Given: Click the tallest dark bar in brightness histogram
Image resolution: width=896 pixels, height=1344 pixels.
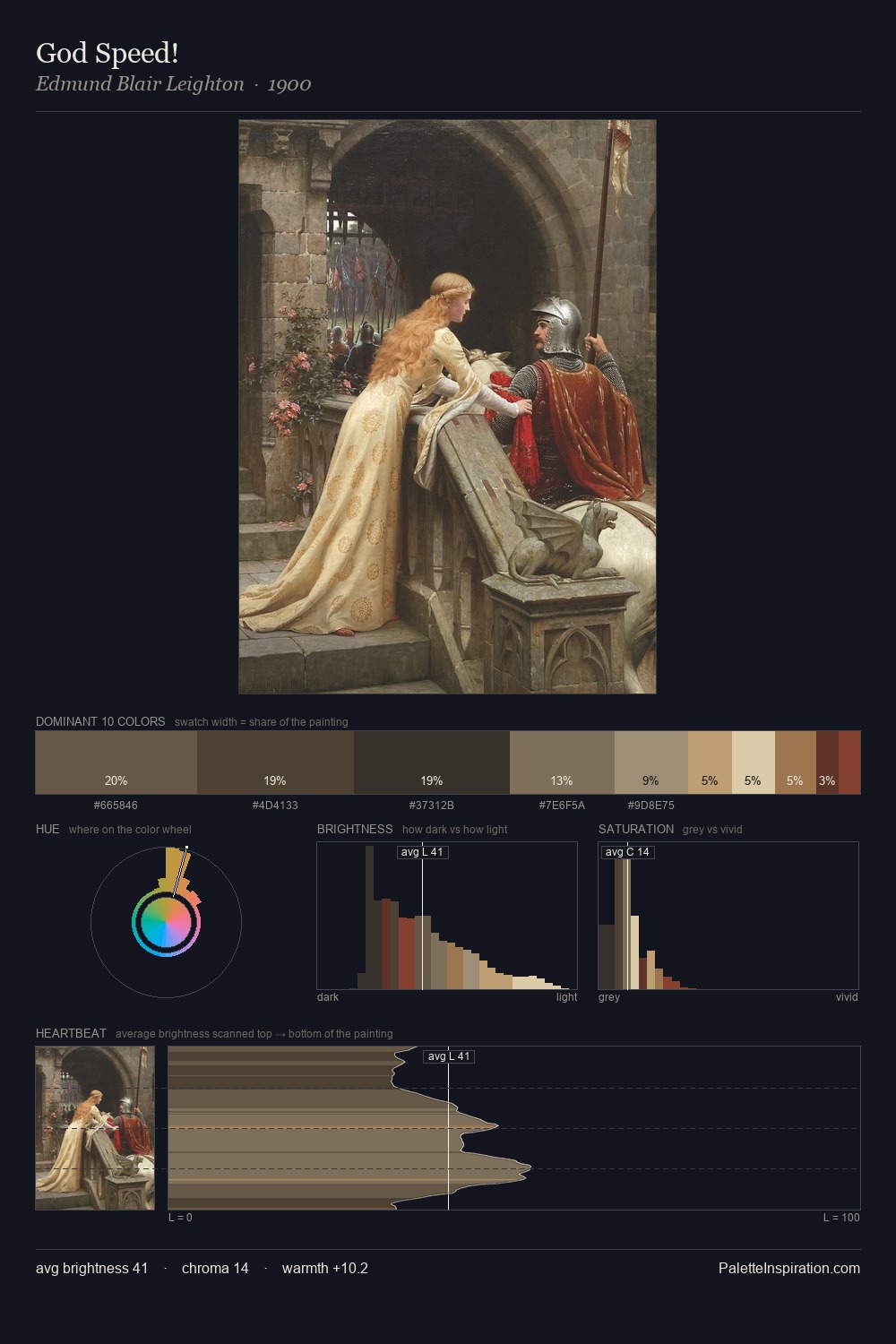Looking at the screenshot, I should (369, 918).
